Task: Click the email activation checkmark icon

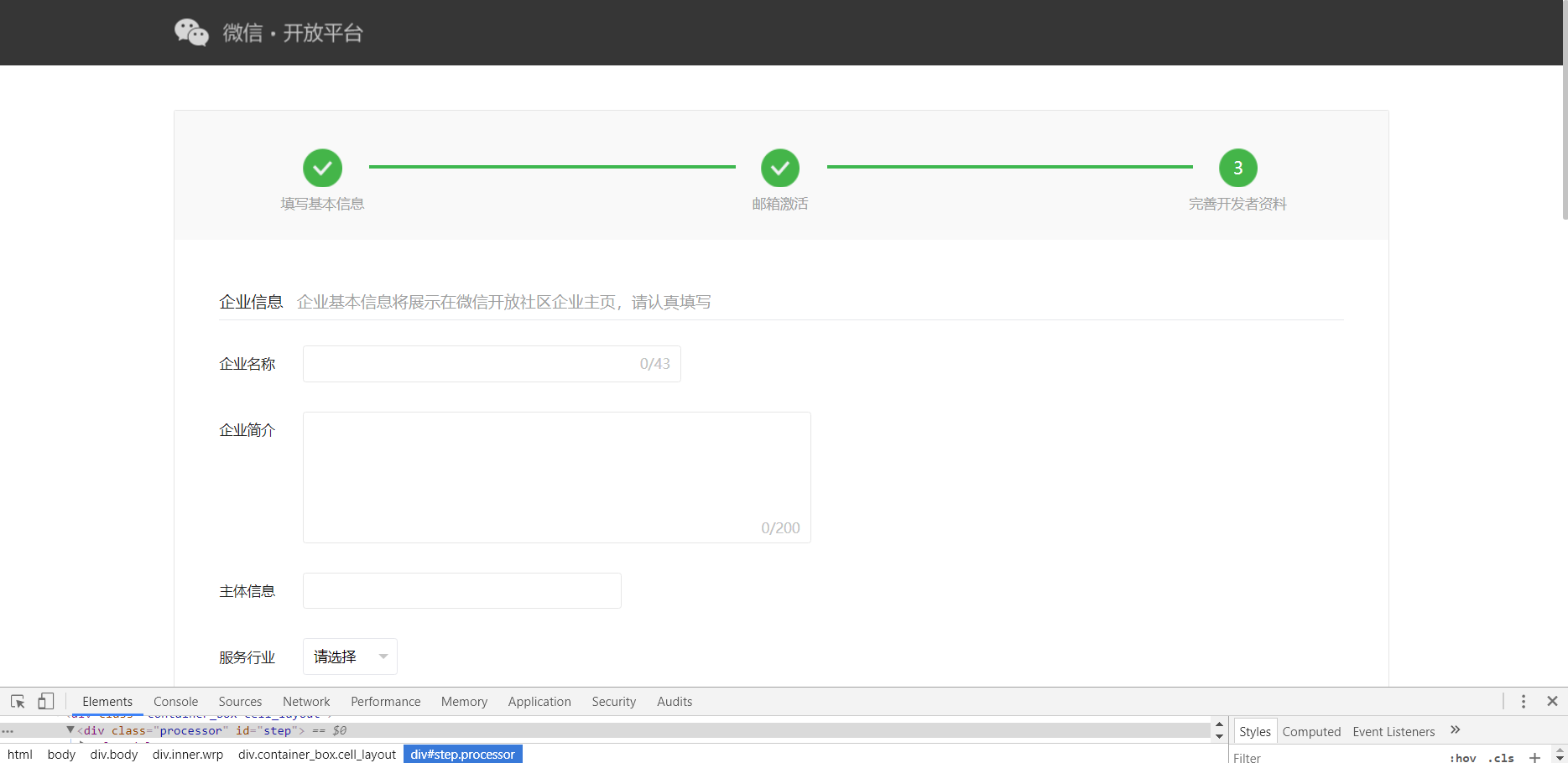Action: tap(779, 168)
